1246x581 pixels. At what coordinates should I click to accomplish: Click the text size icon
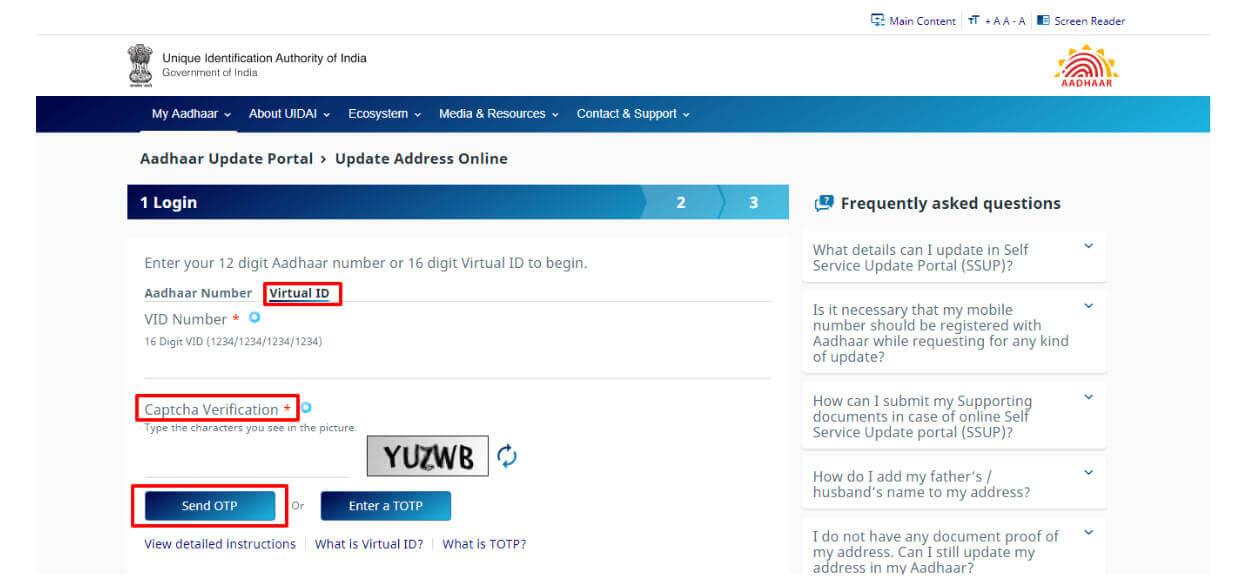pos(974,20)
